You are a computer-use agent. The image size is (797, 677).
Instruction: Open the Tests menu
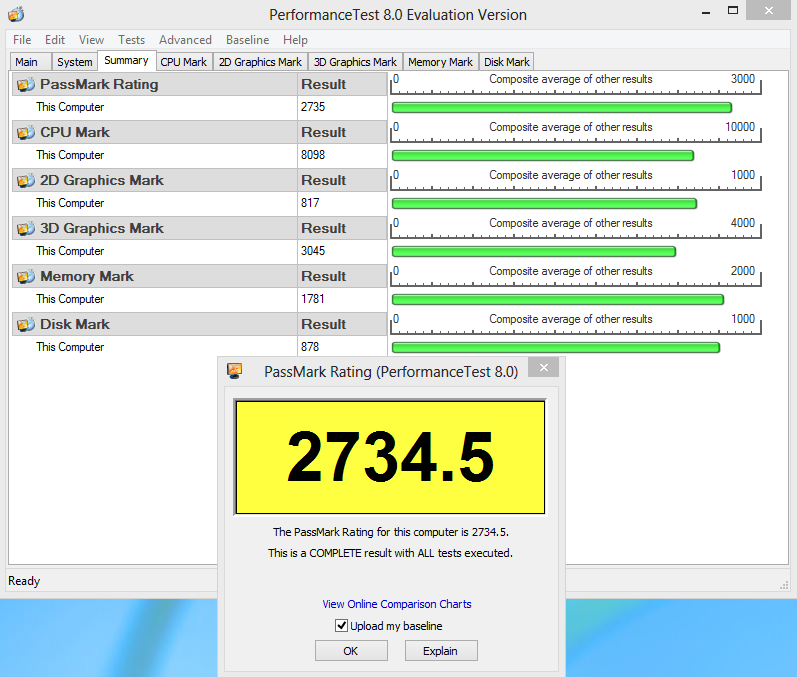(131, 40)
